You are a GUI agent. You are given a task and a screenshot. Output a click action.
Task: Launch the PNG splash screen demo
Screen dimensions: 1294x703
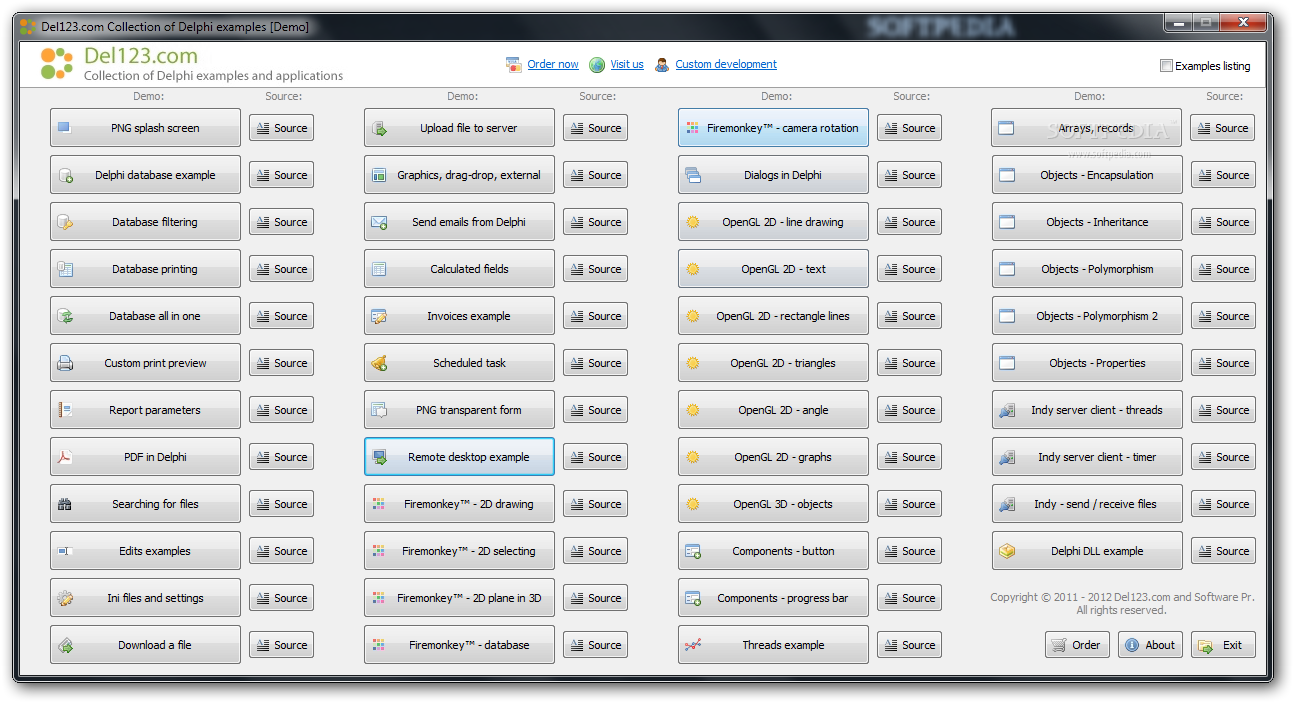pos(145,128)
